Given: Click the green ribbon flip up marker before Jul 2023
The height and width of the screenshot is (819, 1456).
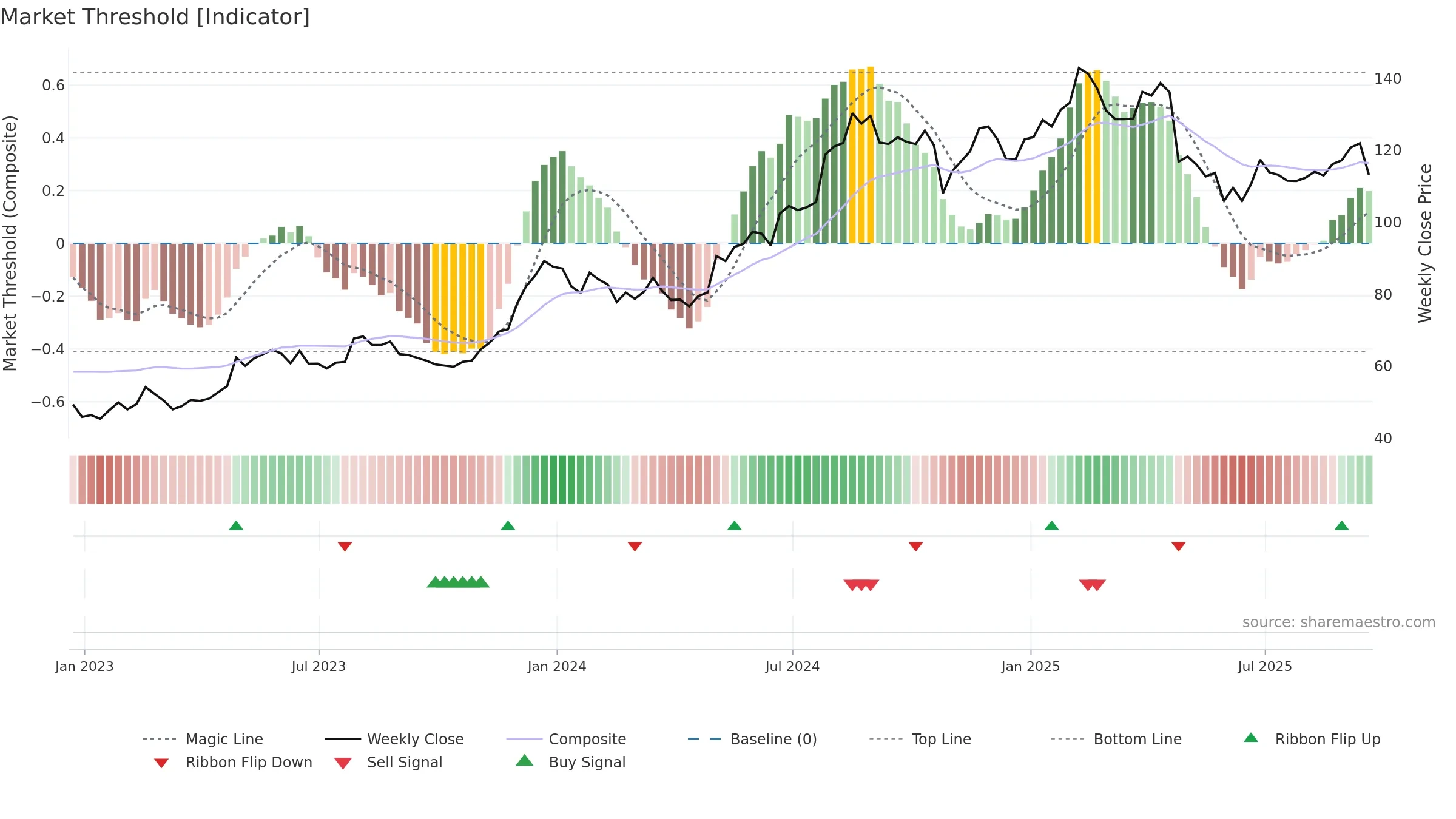Looking at the screenshot, I should [236, 525].
